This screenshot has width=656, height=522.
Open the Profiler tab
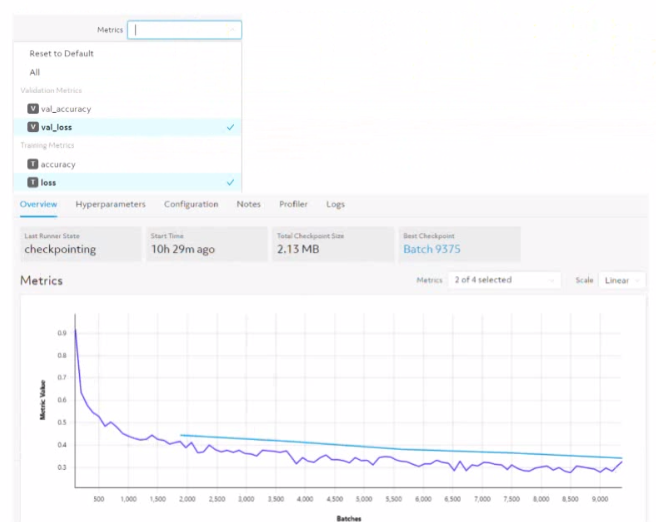[x=293, y=204]
